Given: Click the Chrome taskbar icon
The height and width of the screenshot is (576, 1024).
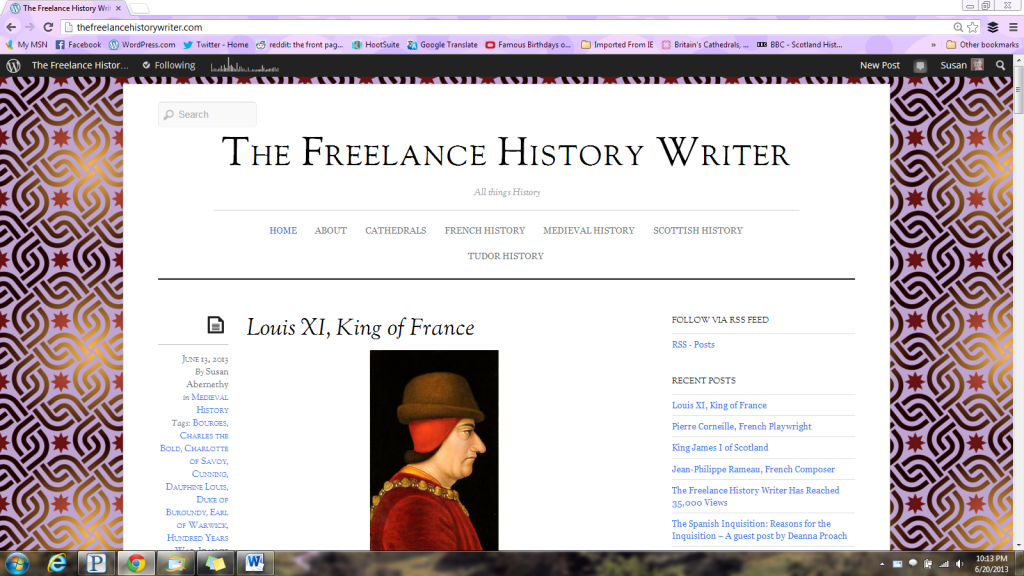Looking at the screenshot, I should 136,563.
